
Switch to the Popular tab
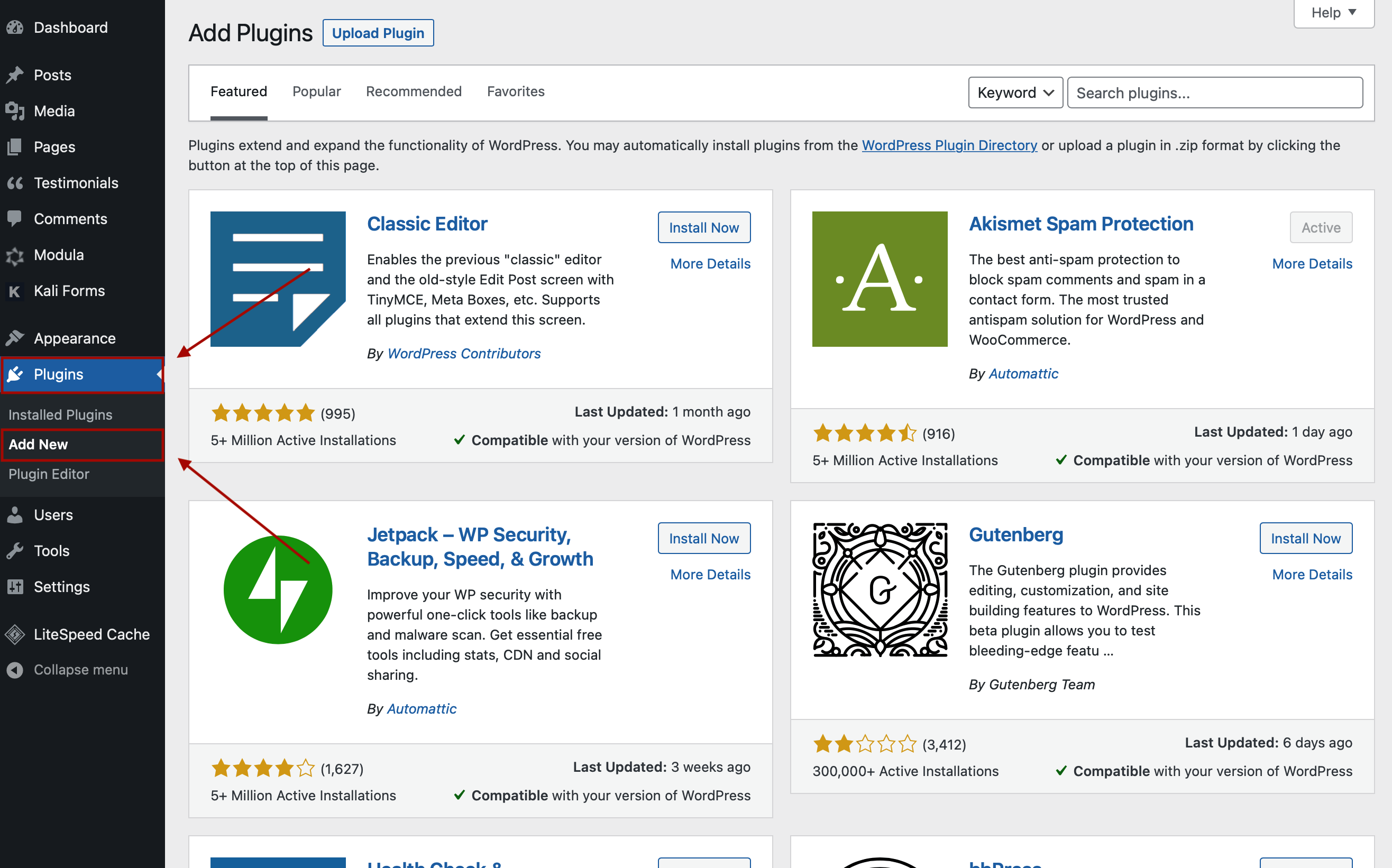coord(316,91)
